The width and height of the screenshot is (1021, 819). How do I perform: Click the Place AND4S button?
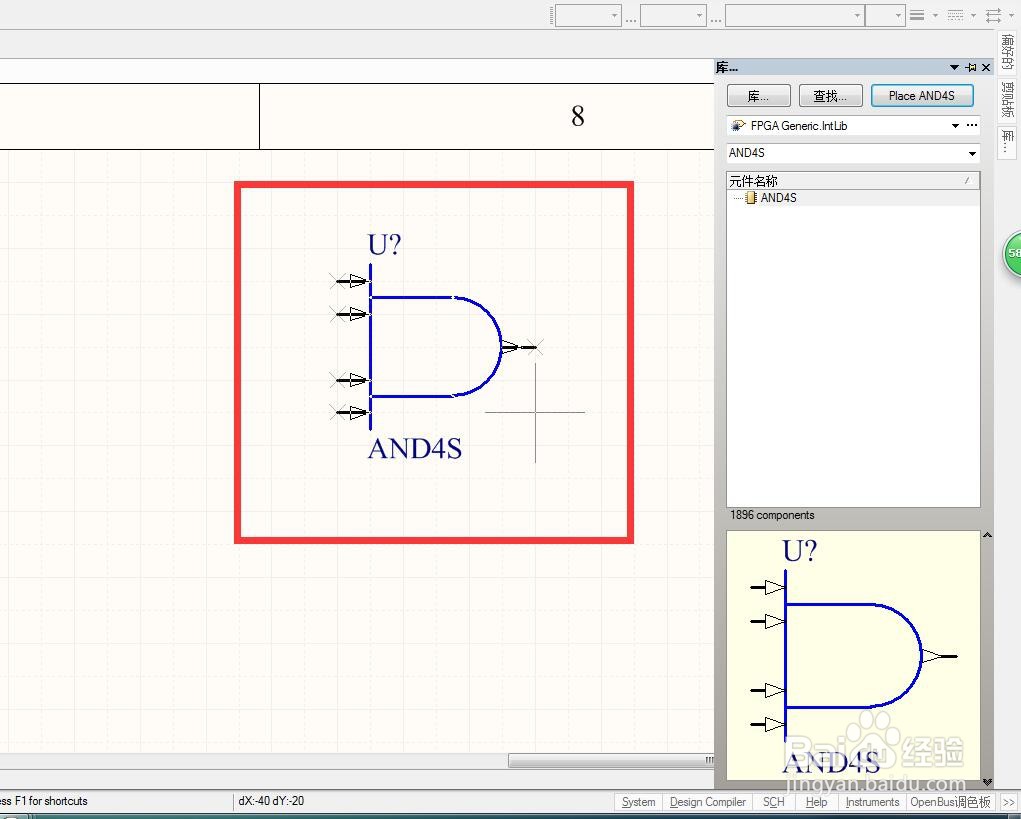(922, 96)
